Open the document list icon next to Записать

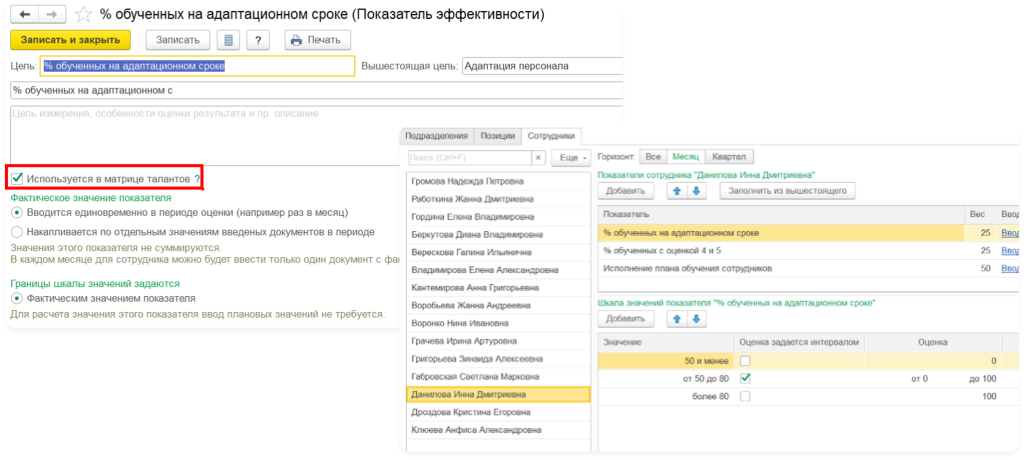coord(229,40)
